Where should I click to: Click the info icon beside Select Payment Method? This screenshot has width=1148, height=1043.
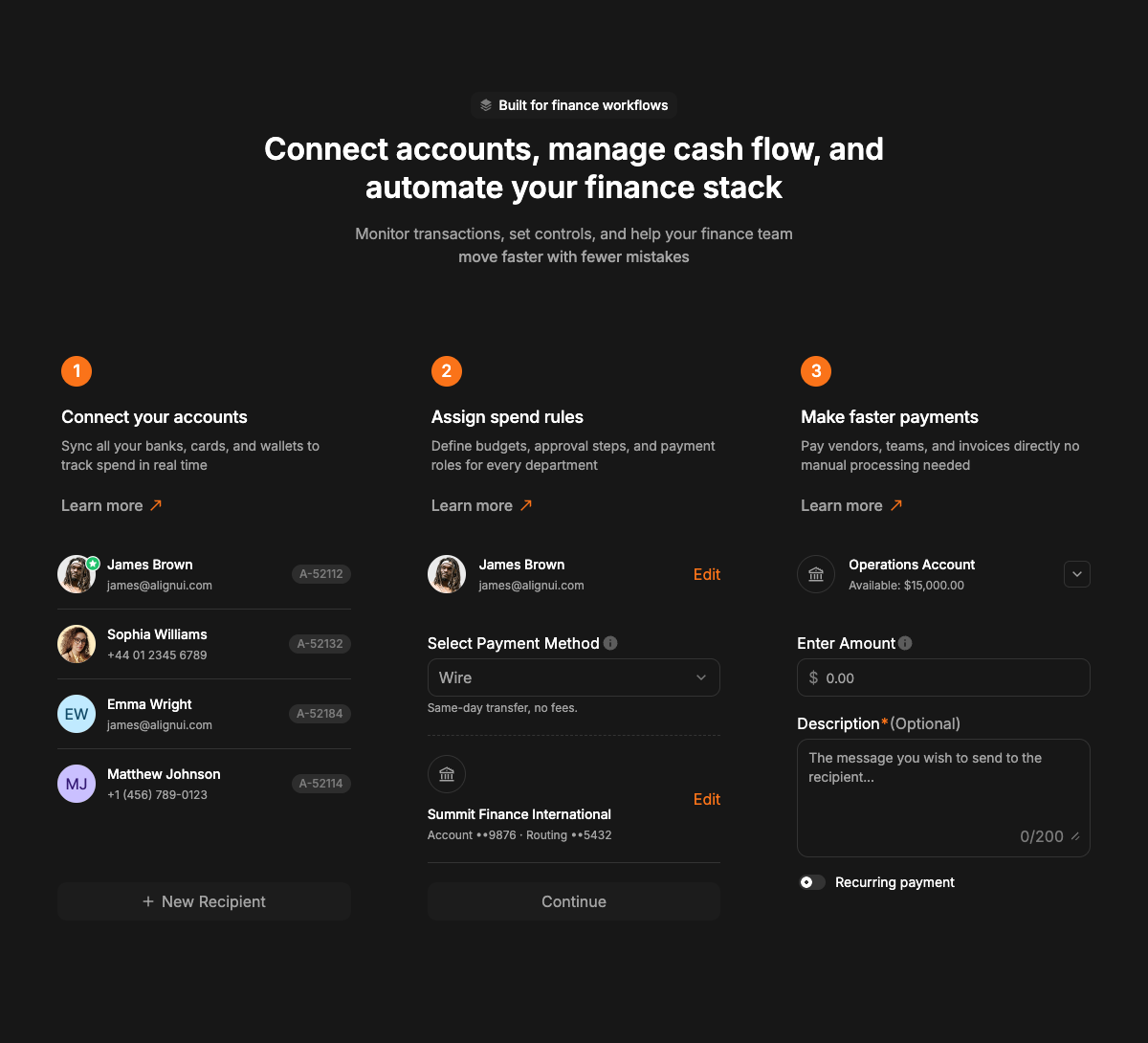coord(610,643)
